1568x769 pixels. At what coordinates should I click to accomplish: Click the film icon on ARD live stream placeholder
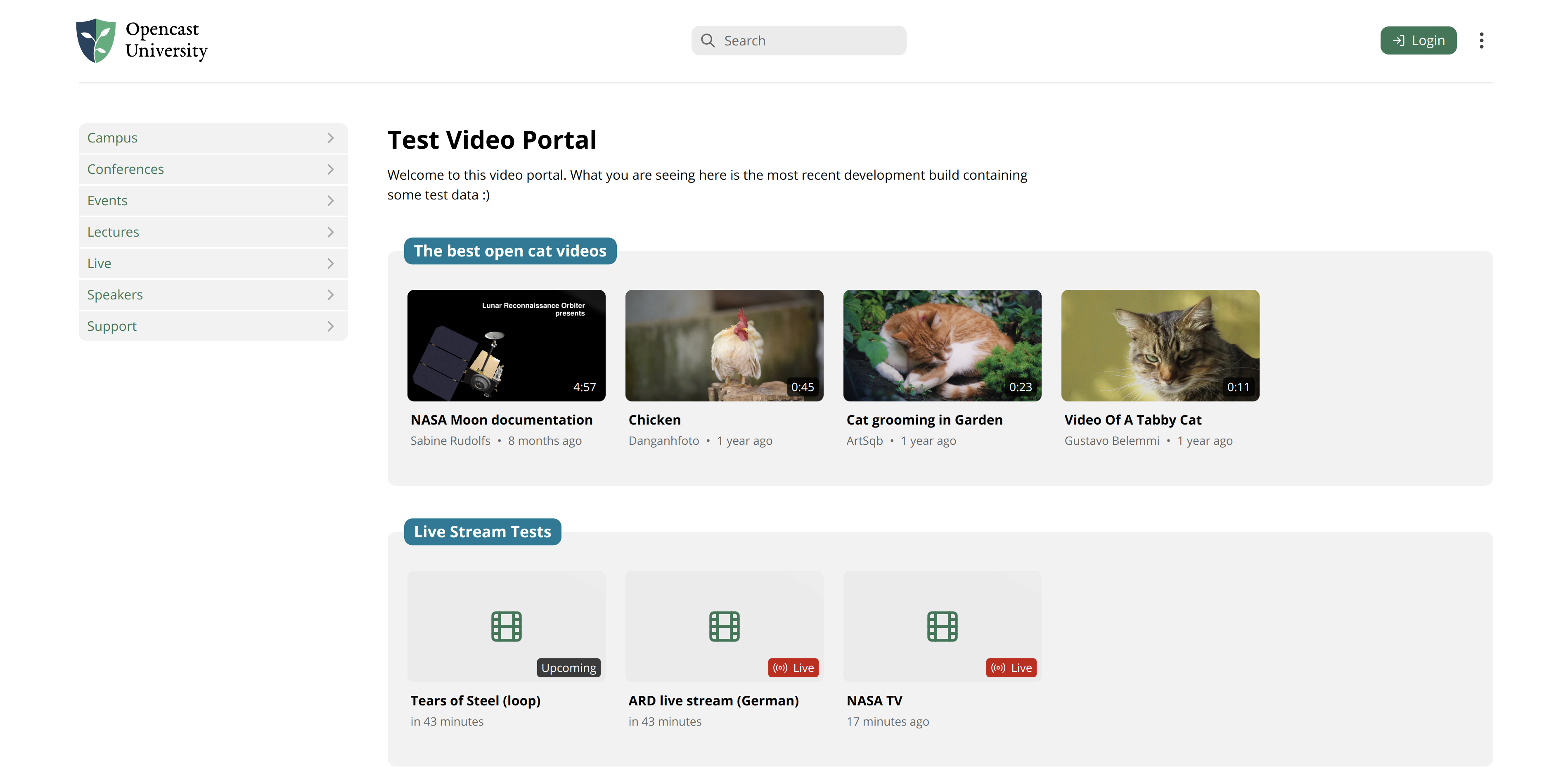point(725,627)
